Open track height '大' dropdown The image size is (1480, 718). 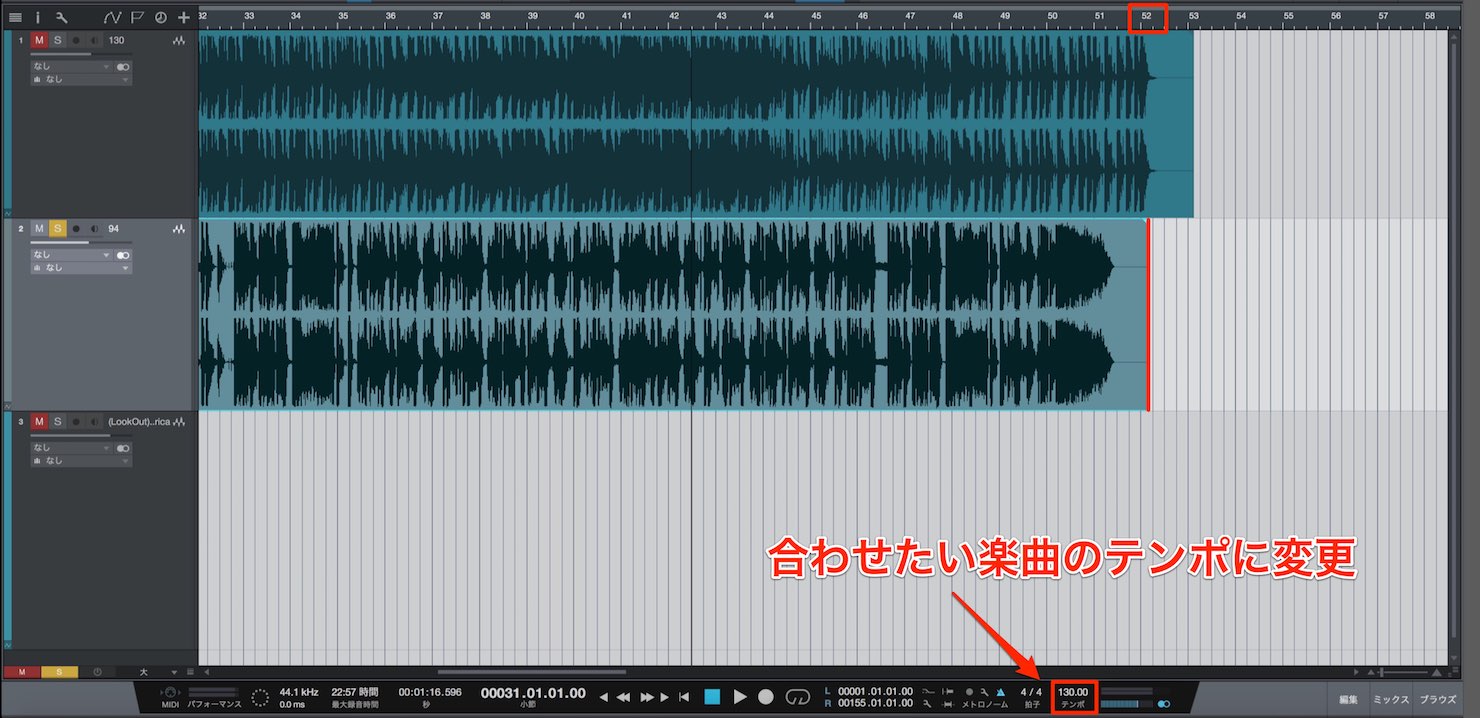coord(148,672)
